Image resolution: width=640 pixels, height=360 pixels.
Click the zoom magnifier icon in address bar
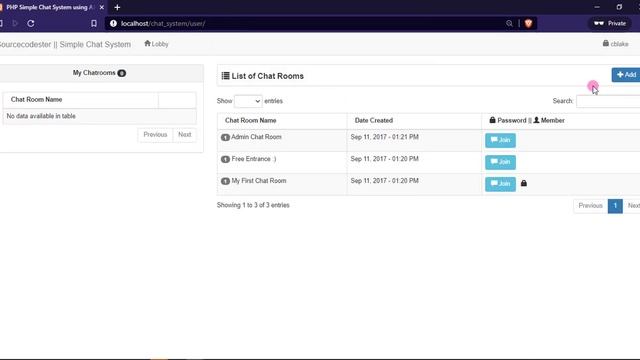509,23
